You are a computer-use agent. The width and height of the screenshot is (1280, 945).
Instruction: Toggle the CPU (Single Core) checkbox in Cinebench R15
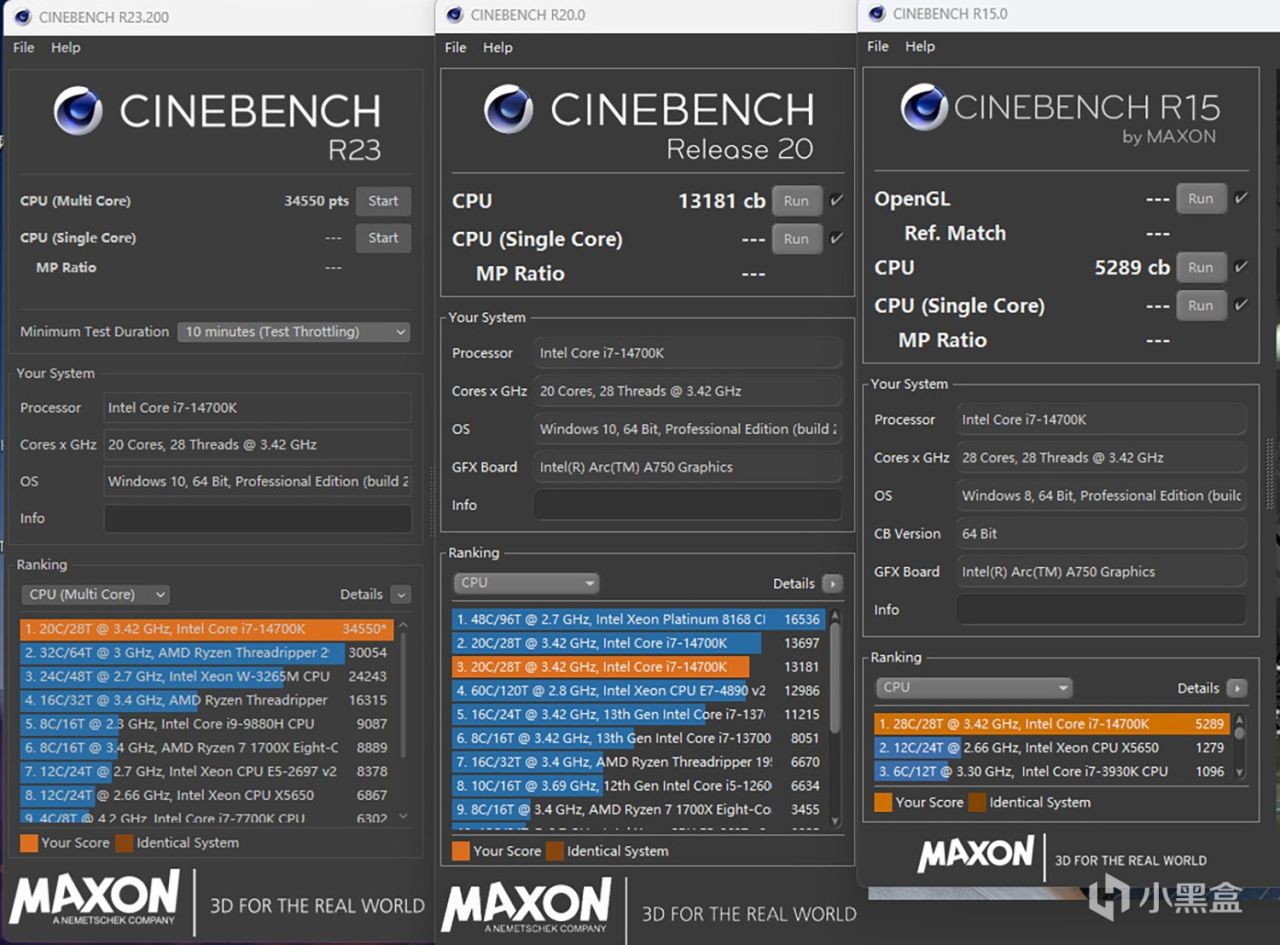coord(1241,305)
